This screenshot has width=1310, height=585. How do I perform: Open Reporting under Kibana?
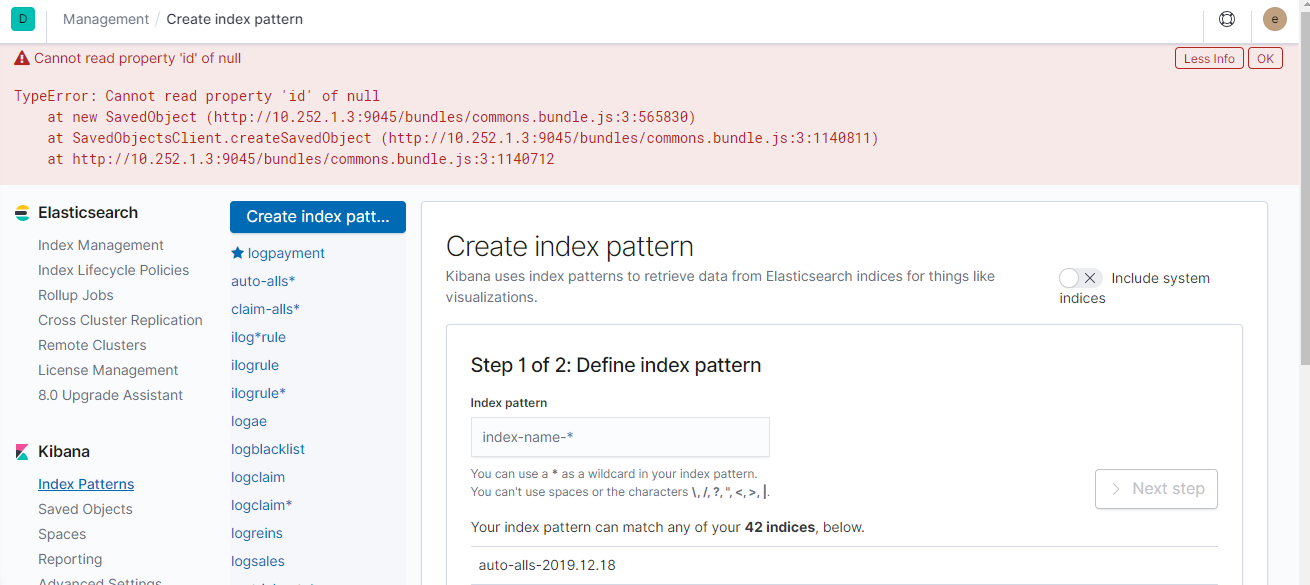70,559
